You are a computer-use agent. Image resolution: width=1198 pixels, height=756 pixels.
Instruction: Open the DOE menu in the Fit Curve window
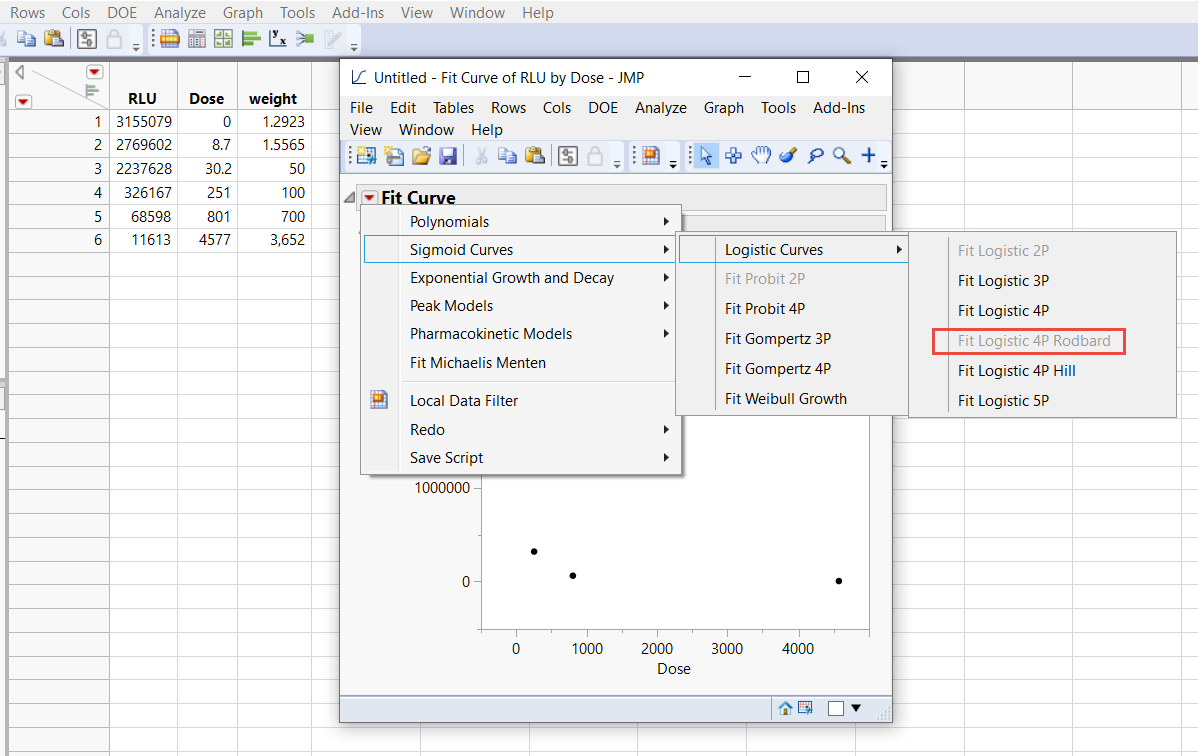coord(603,108)
